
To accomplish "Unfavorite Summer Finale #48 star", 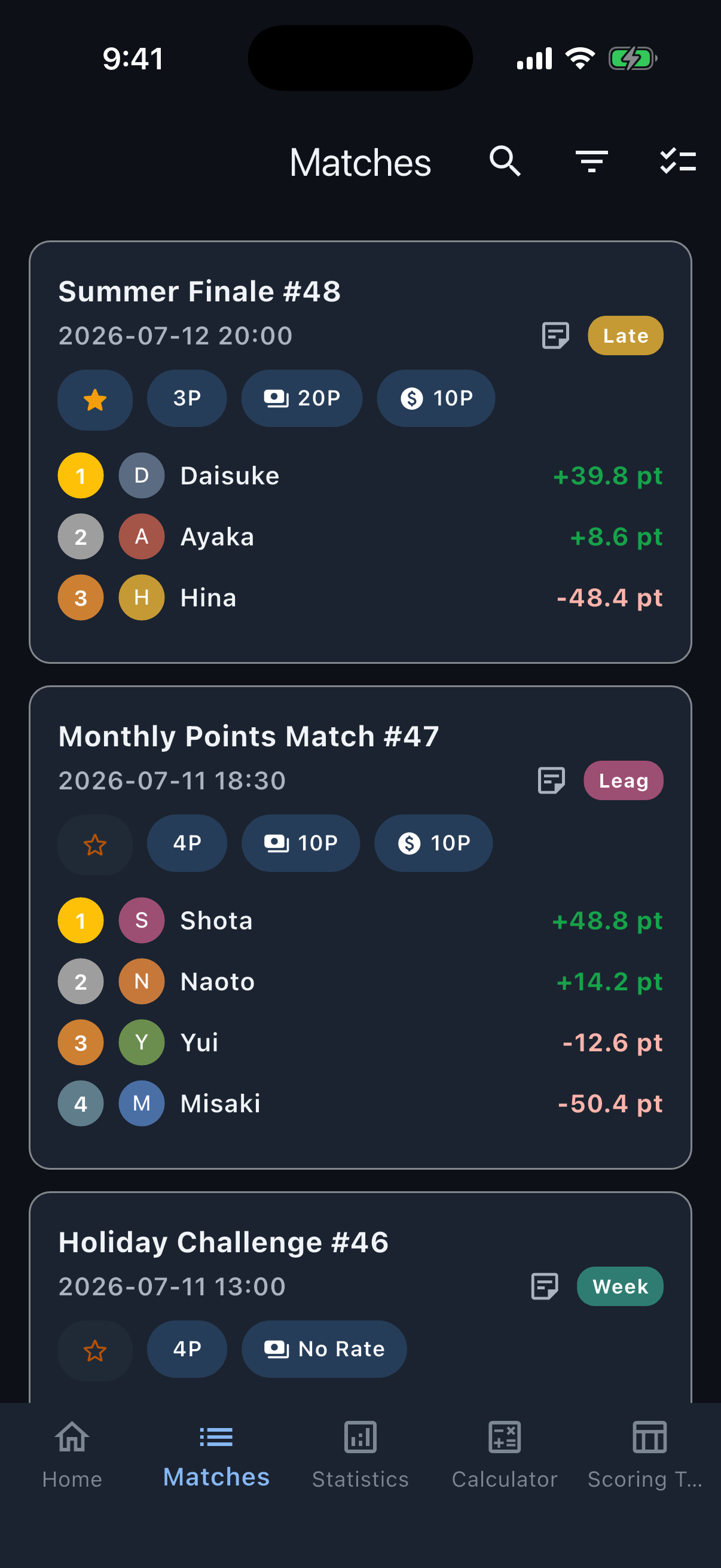I will tap(95, 399).
